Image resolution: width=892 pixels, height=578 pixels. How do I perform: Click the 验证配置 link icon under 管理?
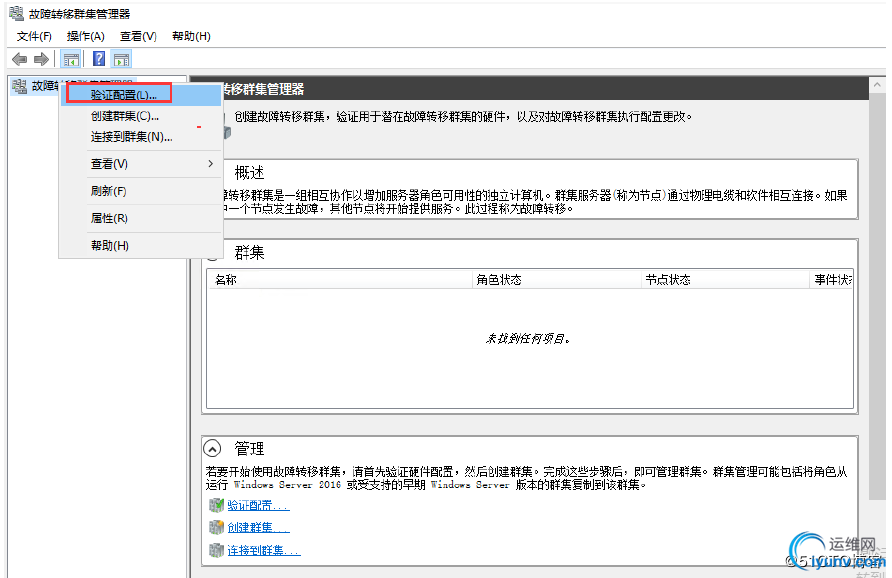point(216,505)
